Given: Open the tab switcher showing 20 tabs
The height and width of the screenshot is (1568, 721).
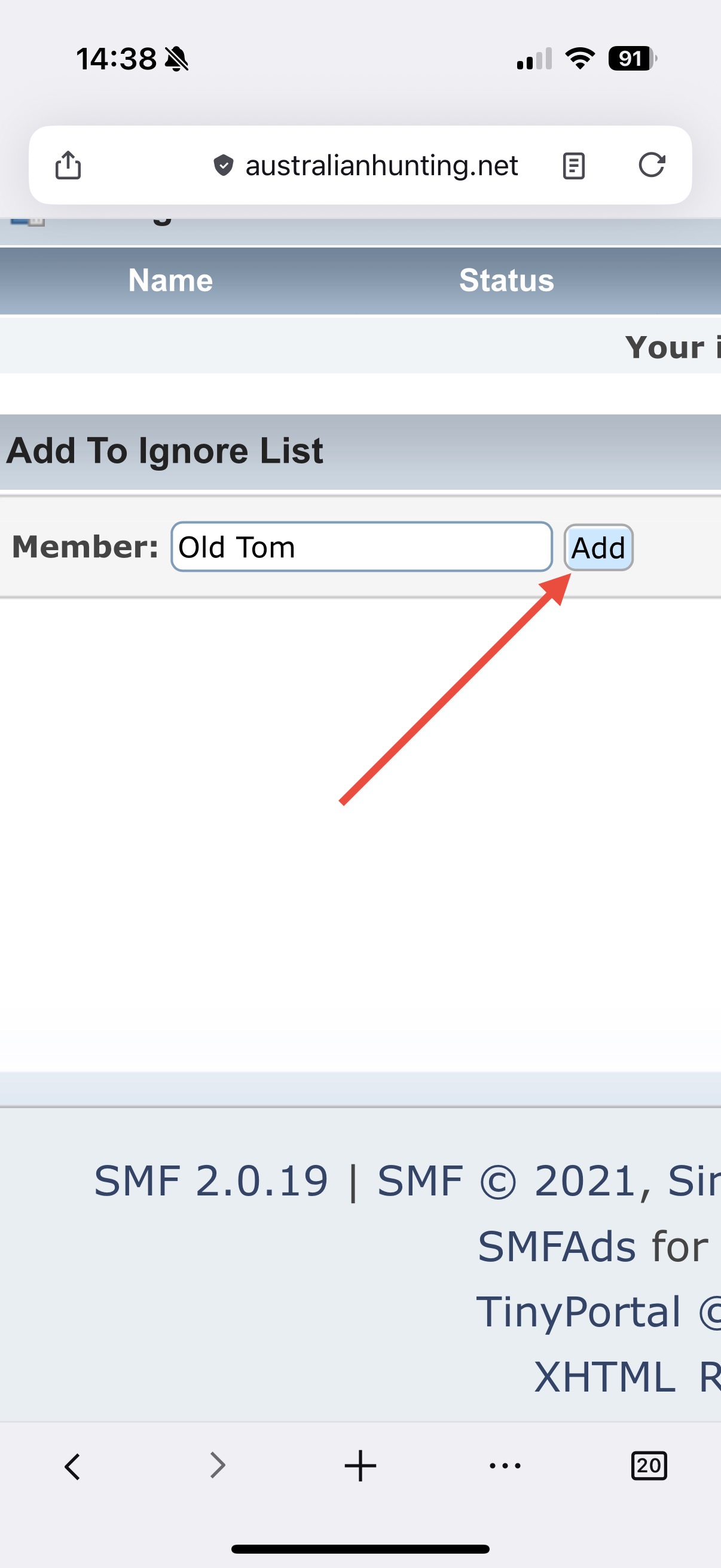Looking at the screenshot, I should pyautogui.click(x=649, y=1466).
